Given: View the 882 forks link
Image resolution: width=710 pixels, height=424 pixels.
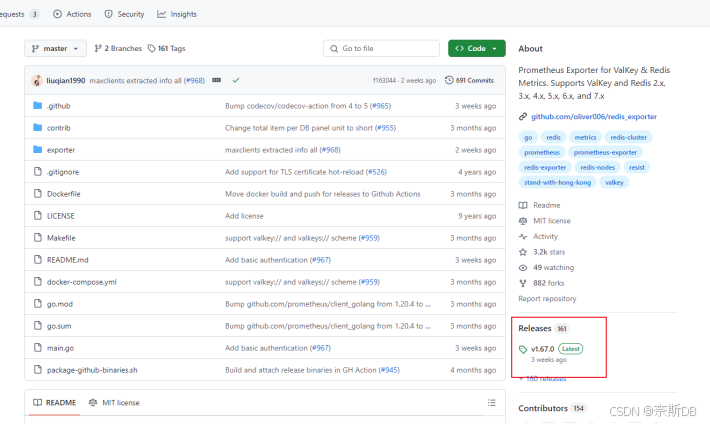Looking at the screenshot, I should 542,283.
